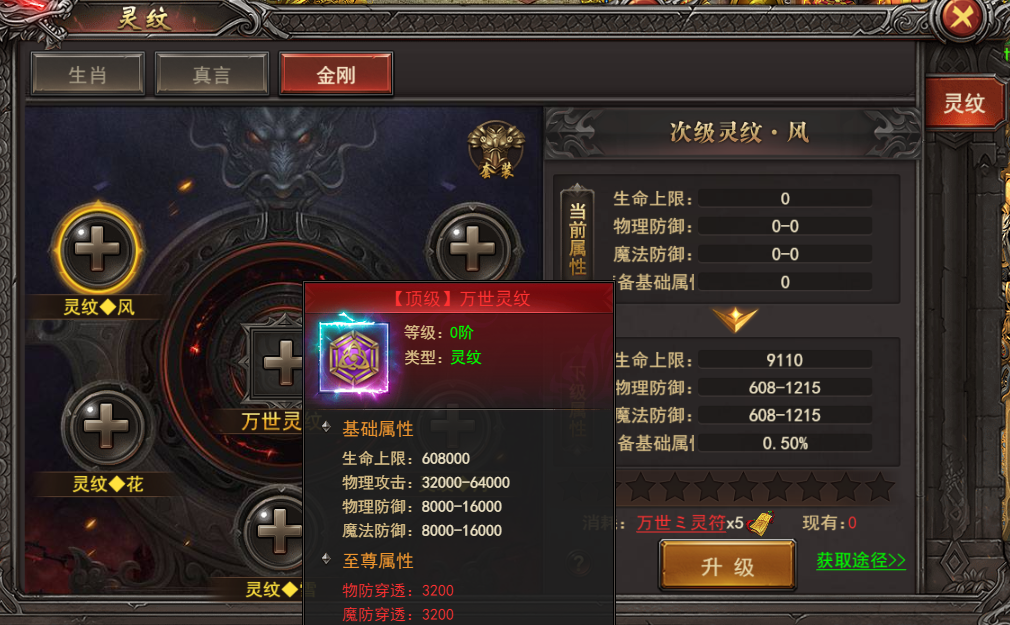Click the golden 灵符 talisman item icon
1010x625 pixels.
click(761, 524)
